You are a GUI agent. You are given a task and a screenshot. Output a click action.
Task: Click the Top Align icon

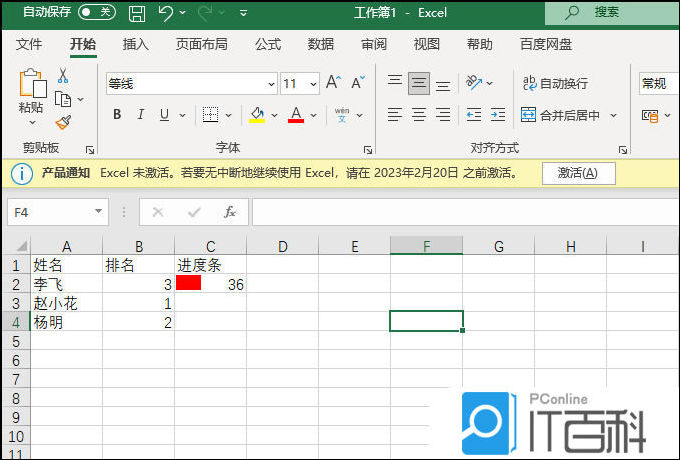[395, 82]
